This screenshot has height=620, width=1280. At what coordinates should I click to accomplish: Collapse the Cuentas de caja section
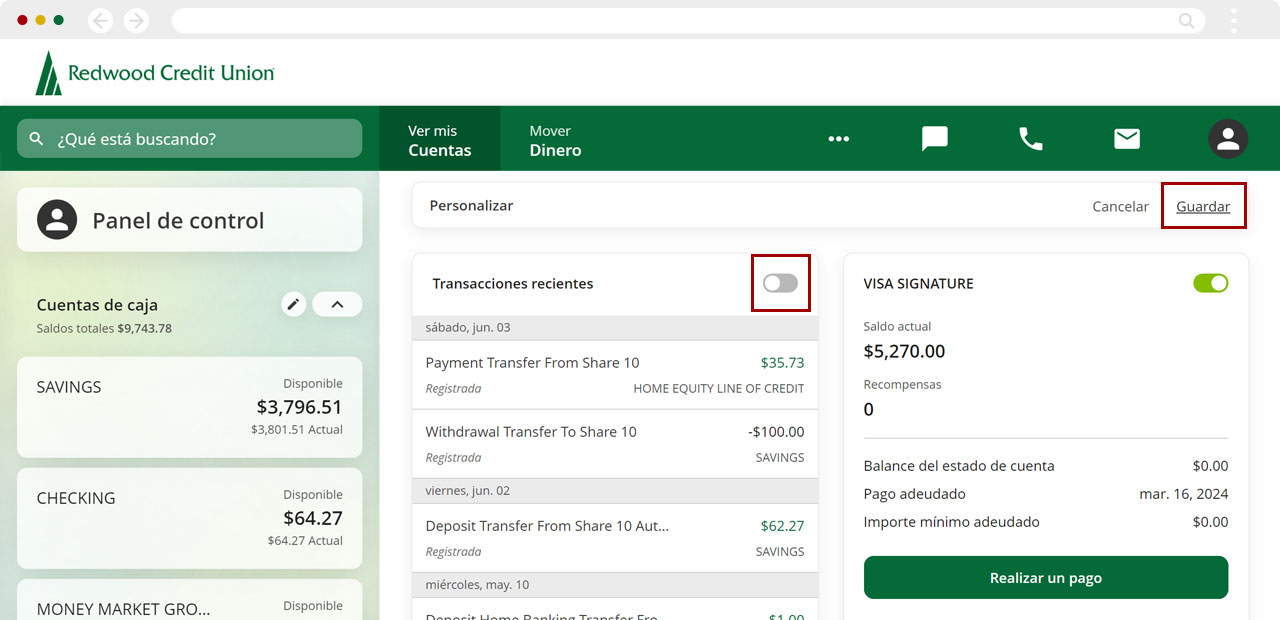click(x=337, y=304)
